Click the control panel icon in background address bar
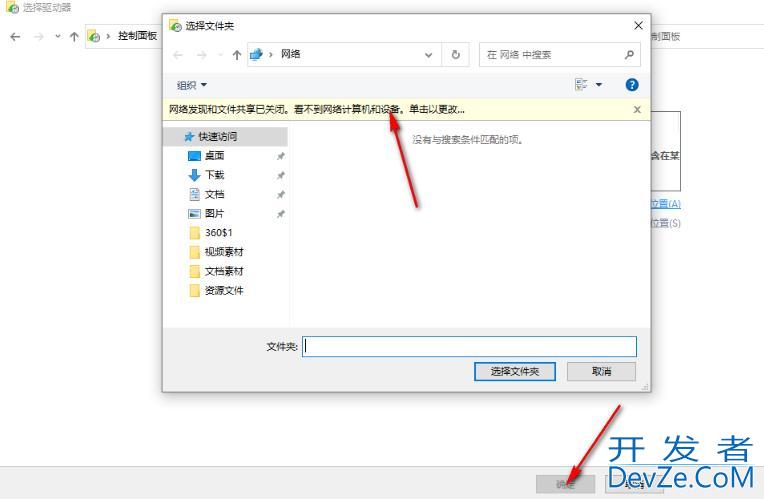 (x=94, y=36)
